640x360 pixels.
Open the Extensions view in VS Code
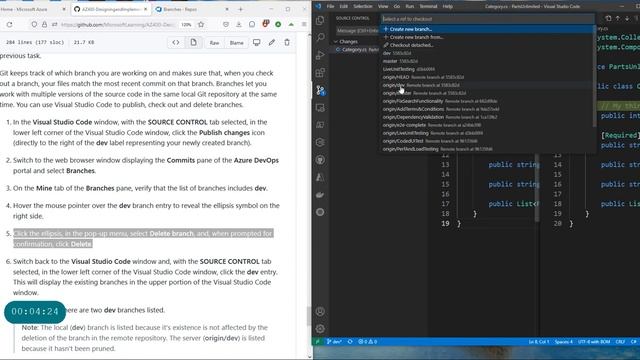[x=320, y=73]
